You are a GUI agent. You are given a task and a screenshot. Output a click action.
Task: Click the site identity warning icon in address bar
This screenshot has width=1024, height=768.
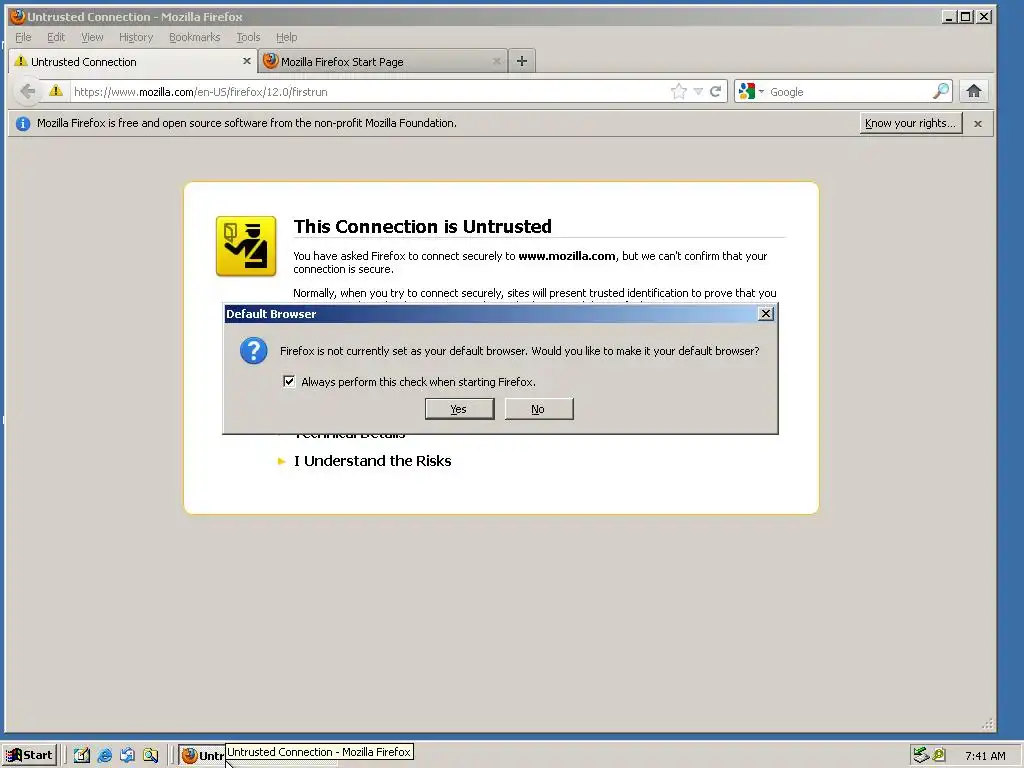(56, 91)
